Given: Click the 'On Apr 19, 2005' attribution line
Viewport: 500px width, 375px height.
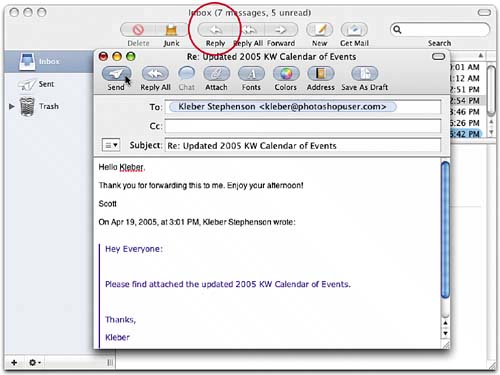Looking at the screenshot, I should [x=197, y=222].
